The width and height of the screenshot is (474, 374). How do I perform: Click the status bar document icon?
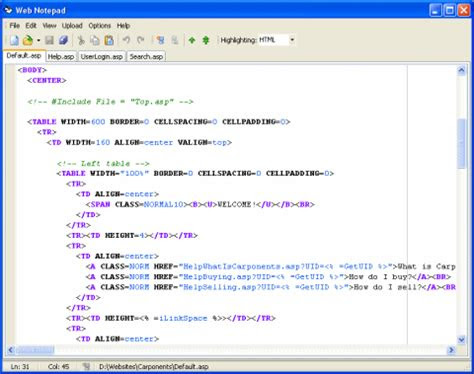[x=87, y=367]
